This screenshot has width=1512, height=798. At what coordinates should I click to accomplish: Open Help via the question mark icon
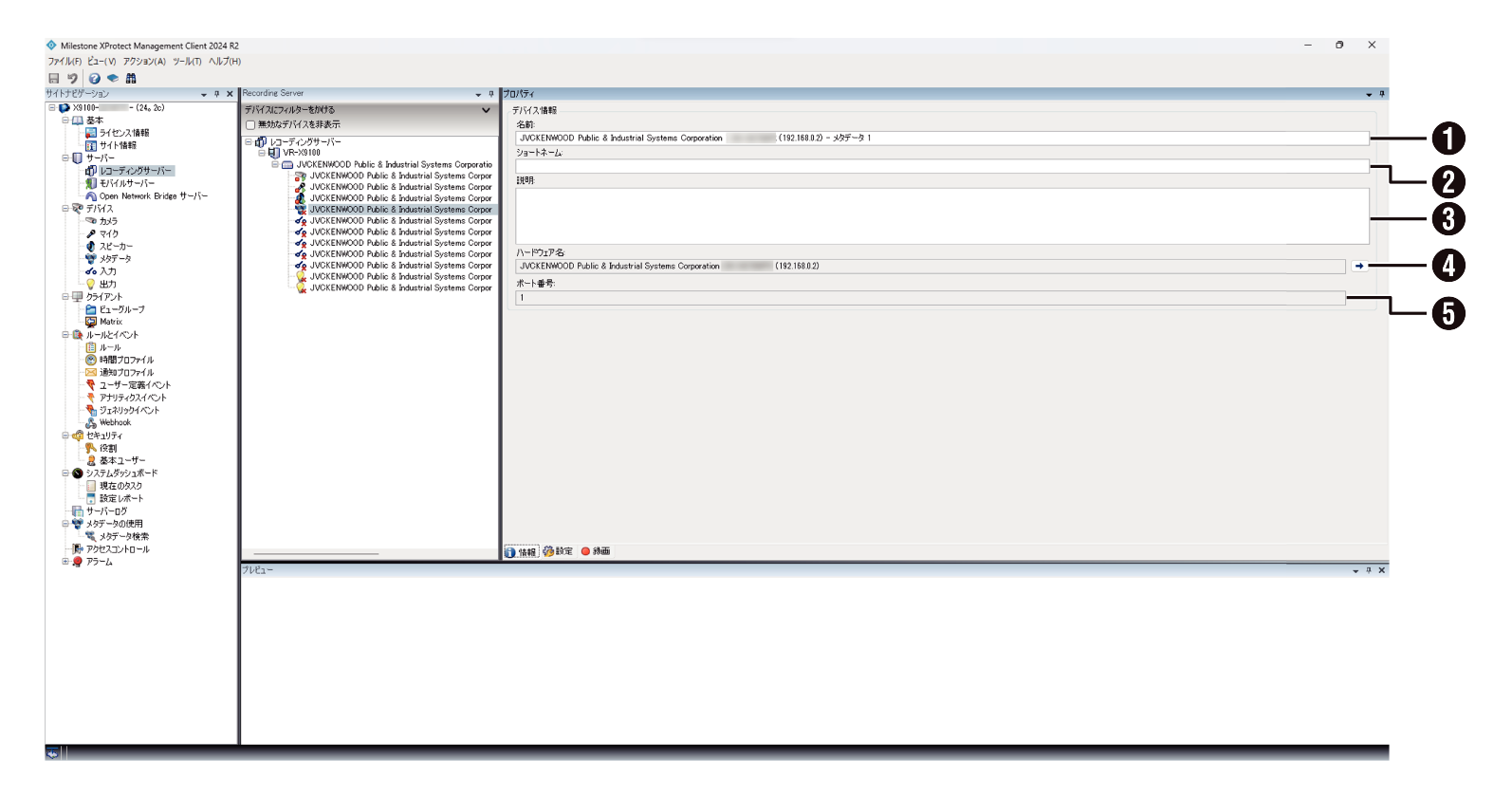(x=95, y=78)
